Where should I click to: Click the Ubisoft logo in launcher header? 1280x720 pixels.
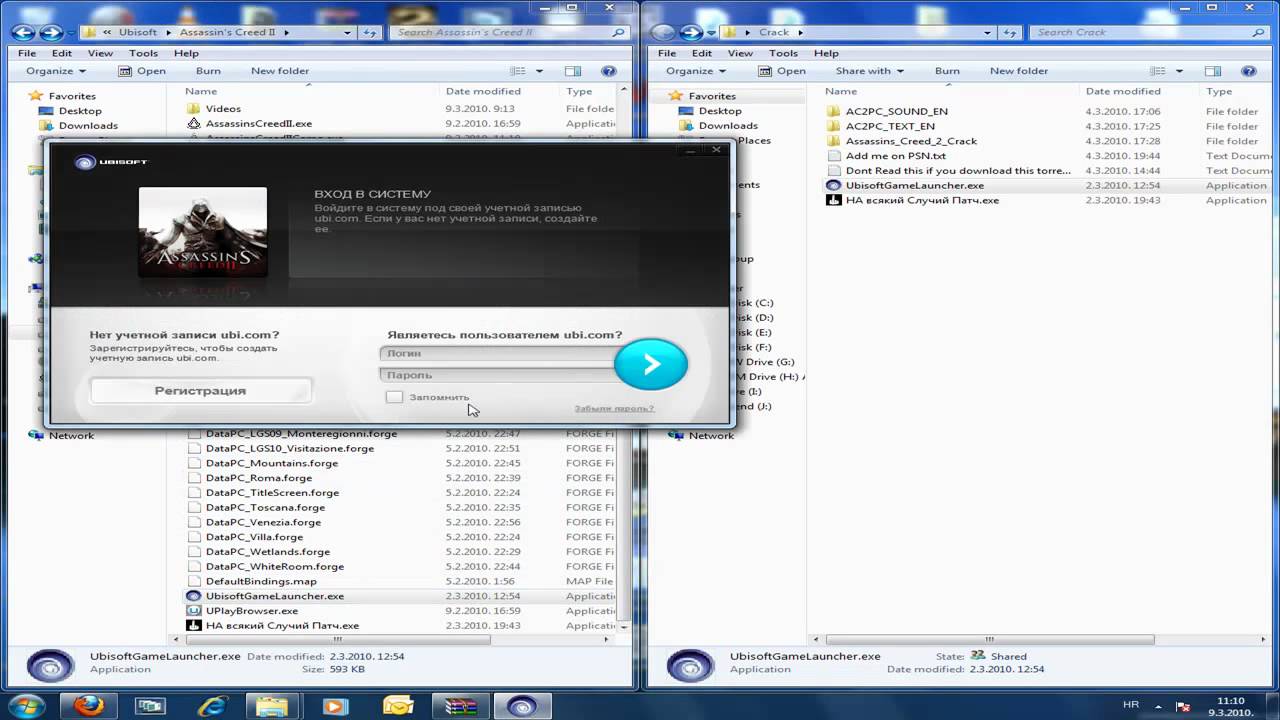tap(111, 162)
